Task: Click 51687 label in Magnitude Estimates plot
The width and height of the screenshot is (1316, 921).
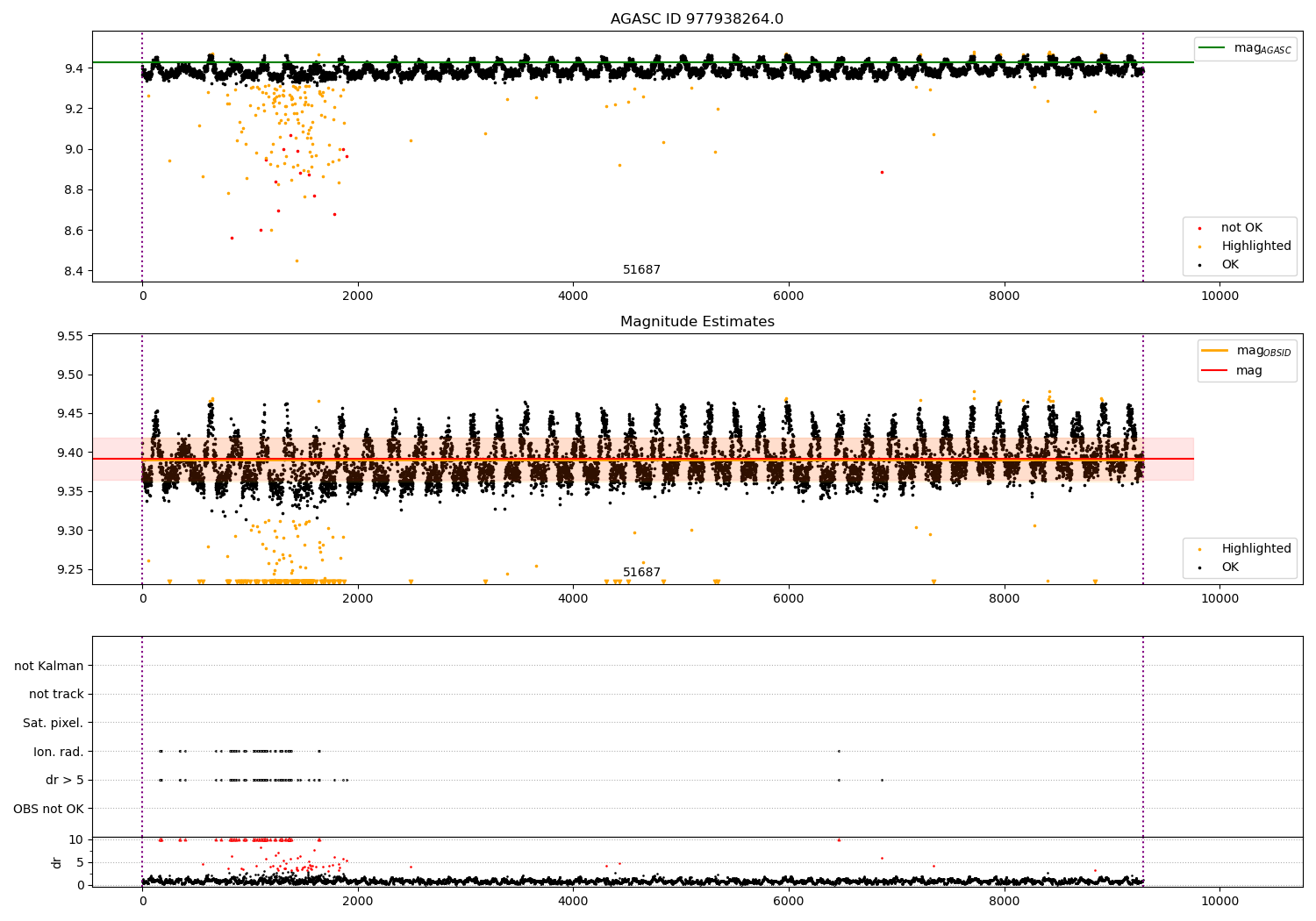Action: point(641,573)
